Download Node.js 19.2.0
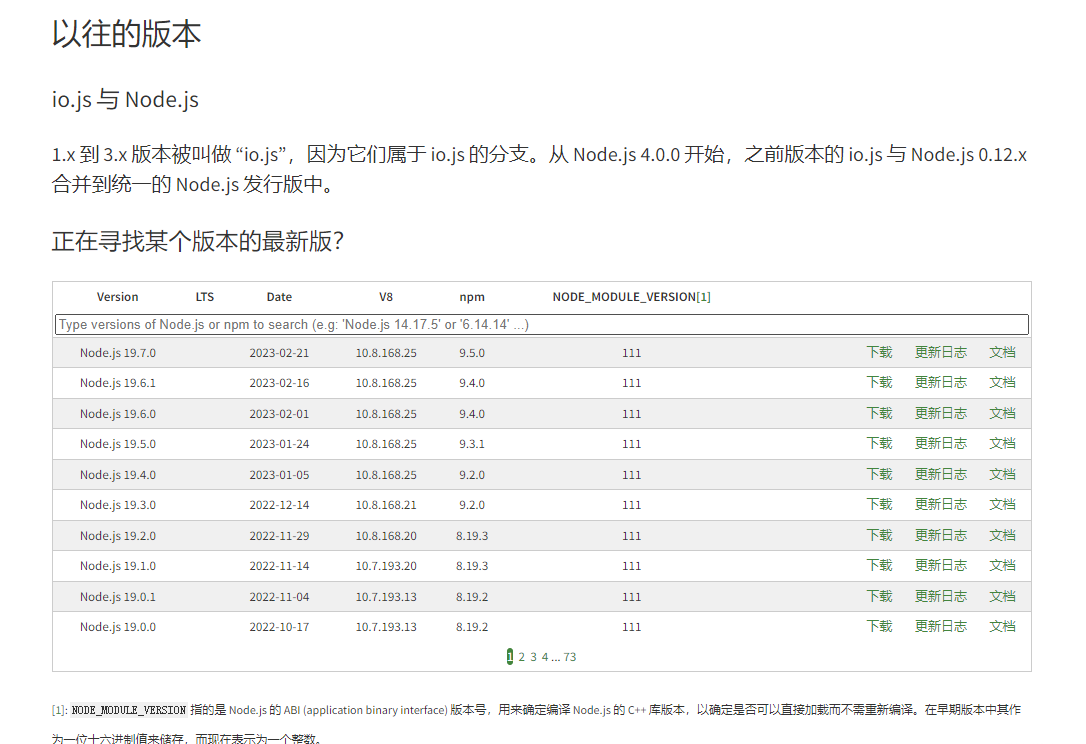 (880, 535)
